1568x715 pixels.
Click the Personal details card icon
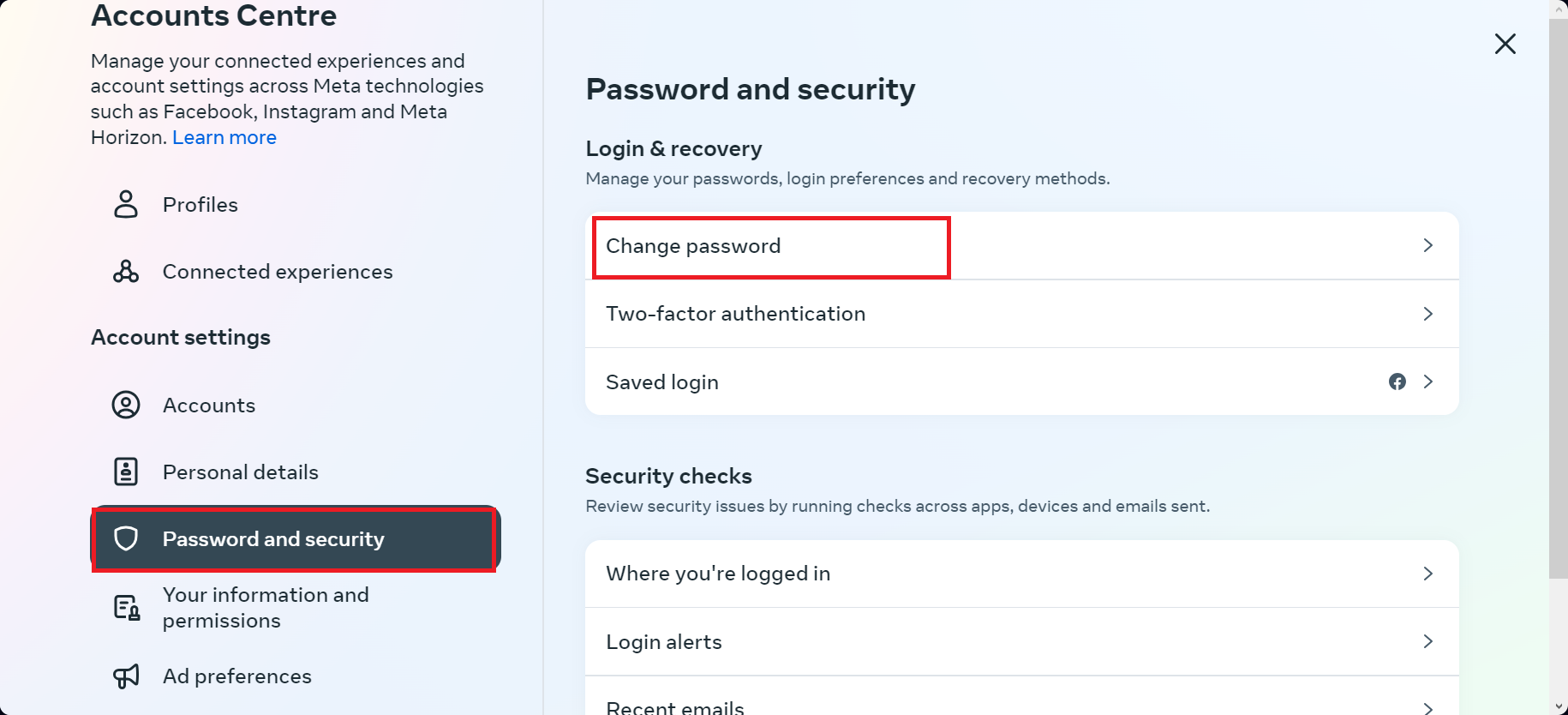coord(126,471)
